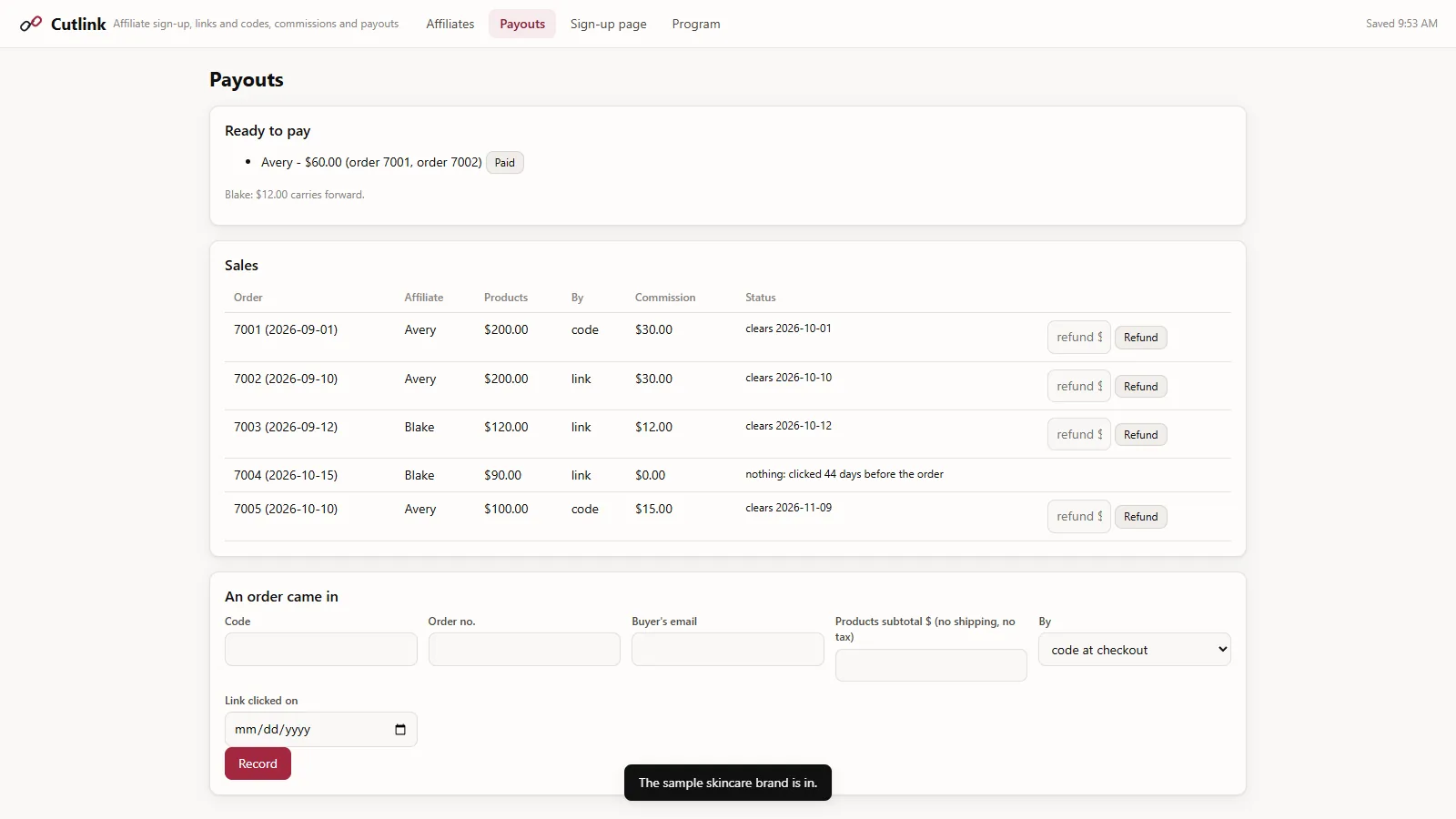Click the $90.00 products cell
Viewport: 1456px width, 819px height.
[502, 475]
